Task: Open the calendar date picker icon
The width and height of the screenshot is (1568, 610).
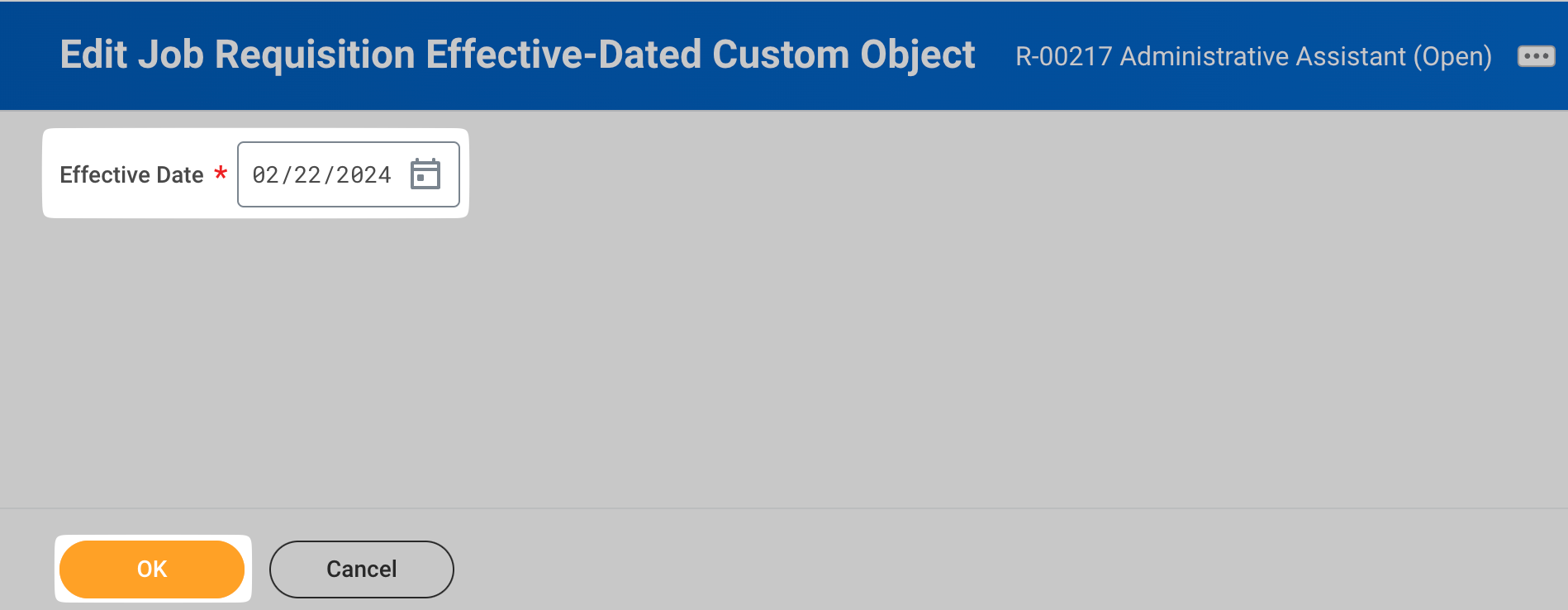Action: click(x=425, y=174)
